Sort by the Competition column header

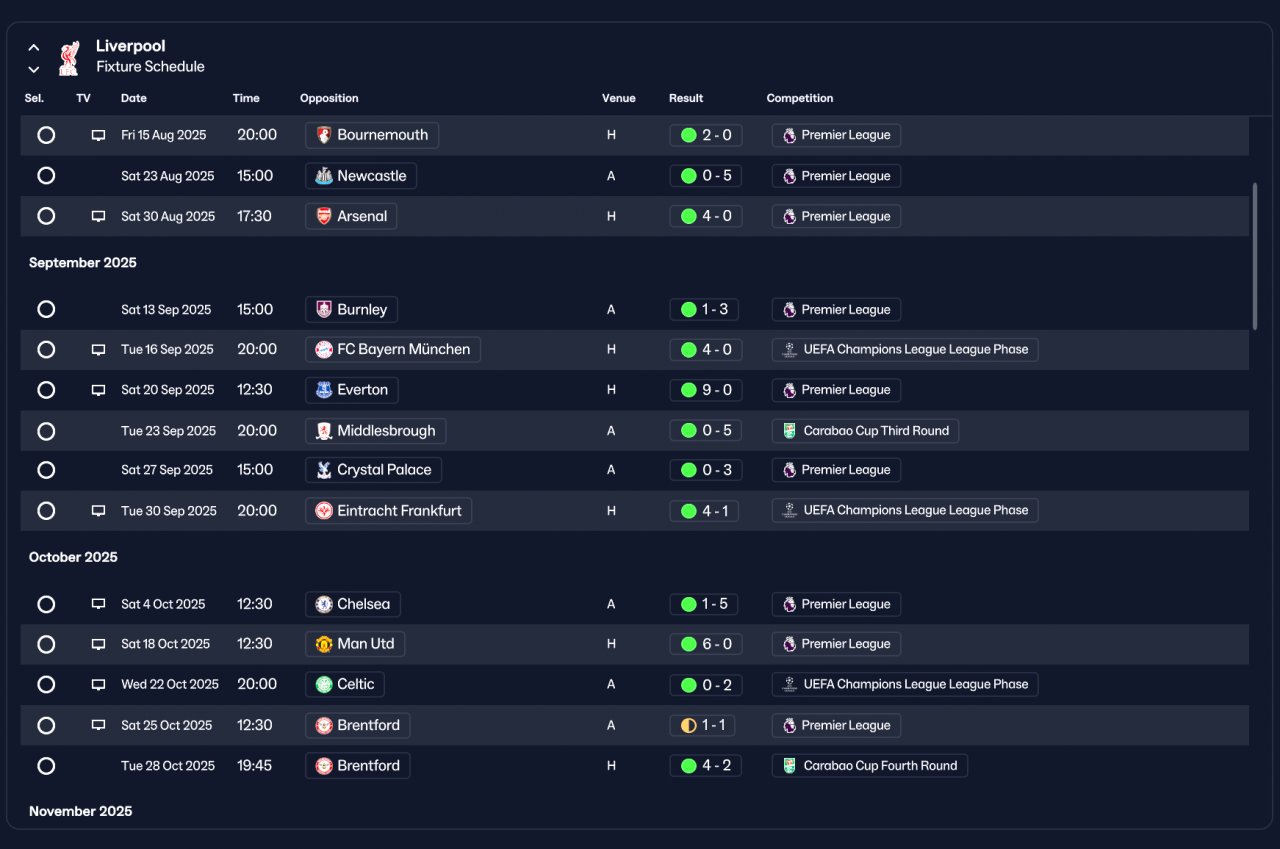pyautogui.click(x=800, y=98)
